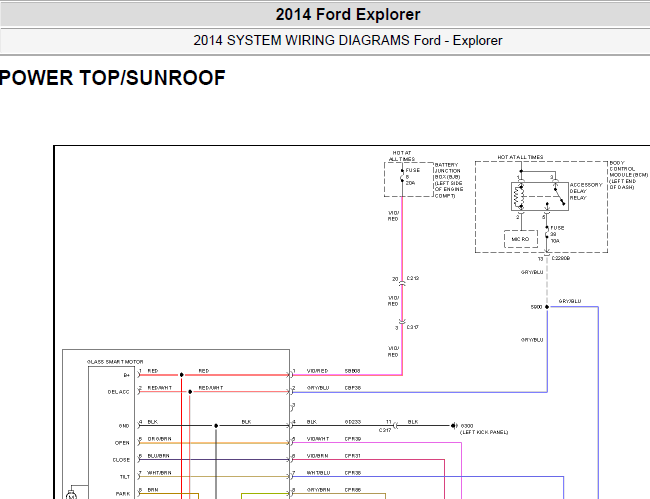
Task: Select the 'C212' connector label
Action: [x=412, y=278]
